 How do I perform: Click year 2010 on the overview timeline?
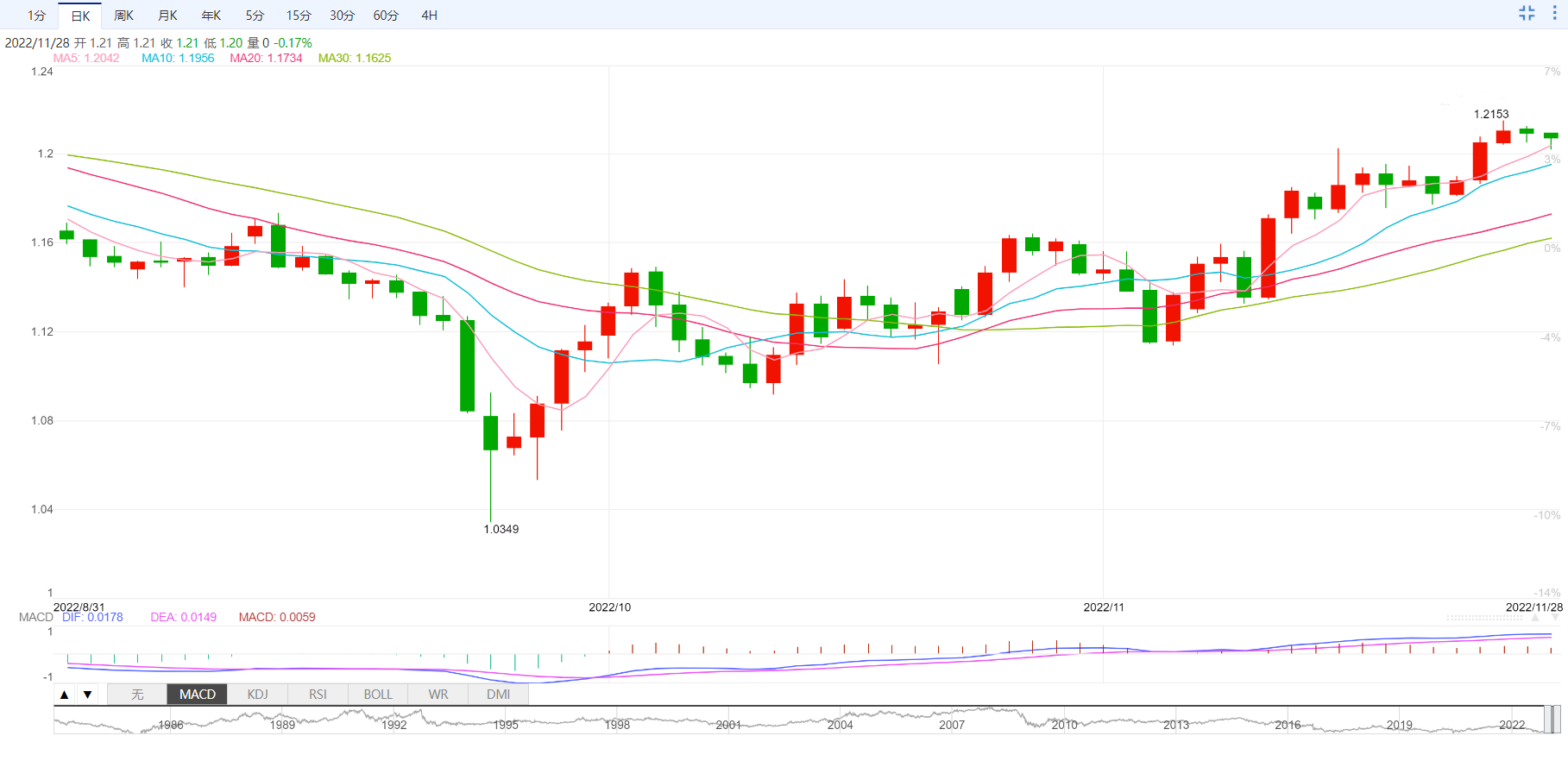pyautogui.click(x=1064, y=725)
